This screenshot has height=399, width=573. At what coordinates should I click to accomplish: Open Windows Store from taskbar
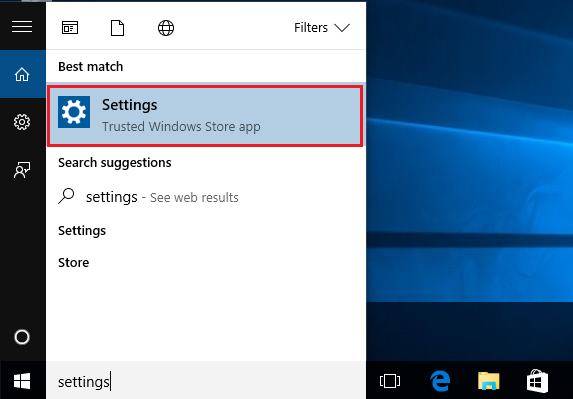point(538,381)
